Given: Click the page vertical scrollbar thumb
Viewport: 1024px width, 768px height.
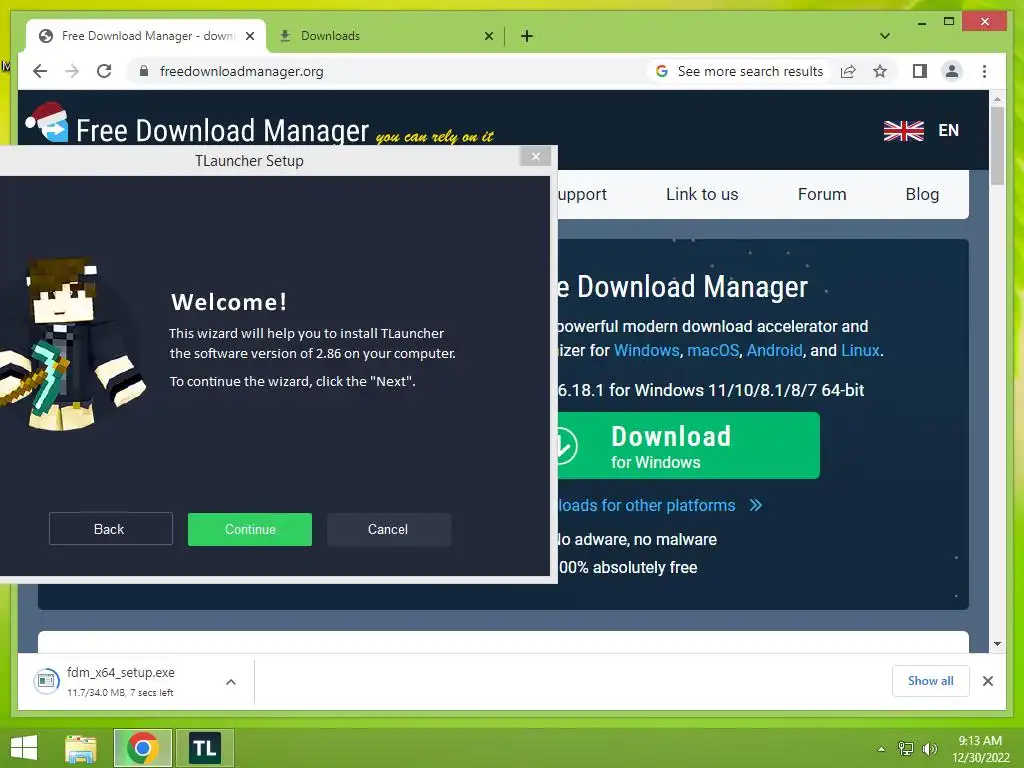Looking at the screenshot, I should [997, 146].
